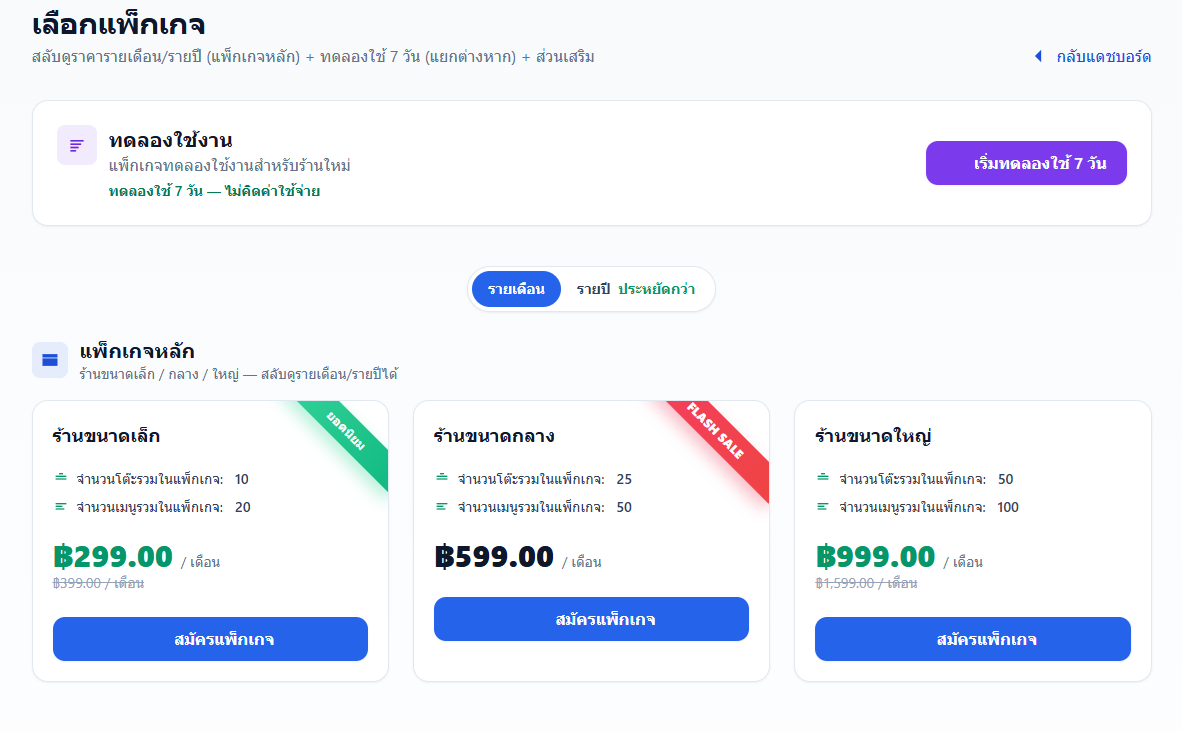Click the ฿299.00 price on small plan

pyautogui.click(x=113, y=556)
